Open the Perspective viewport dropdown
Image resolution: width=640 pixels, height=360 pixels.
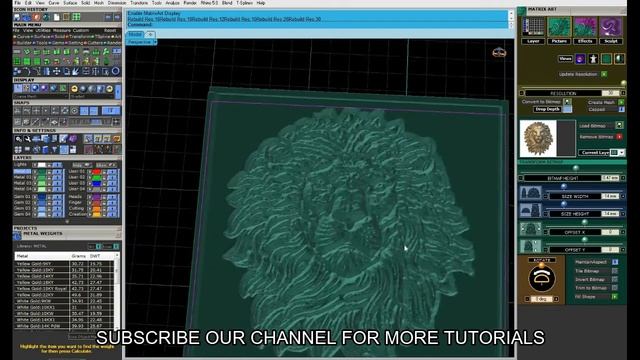click(x=155, y=42)
